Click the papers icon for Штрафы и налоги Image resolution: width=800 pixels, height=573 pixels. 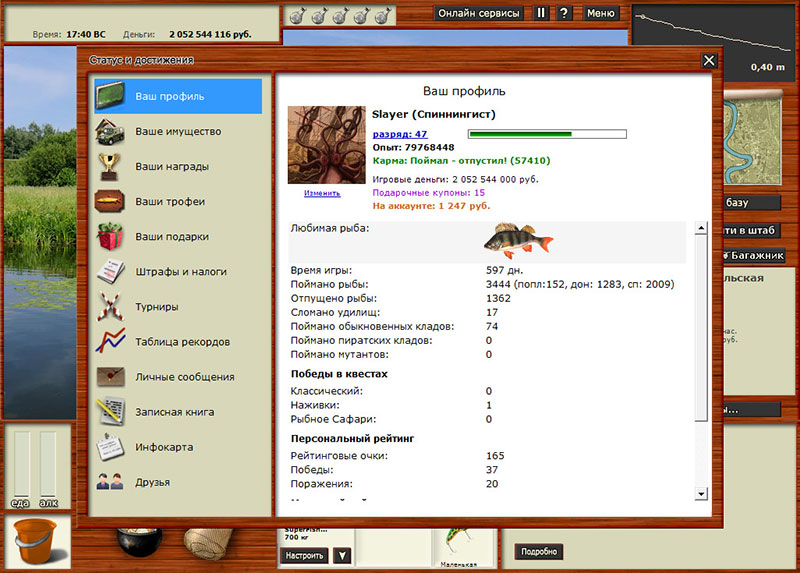tap(110, 271)
